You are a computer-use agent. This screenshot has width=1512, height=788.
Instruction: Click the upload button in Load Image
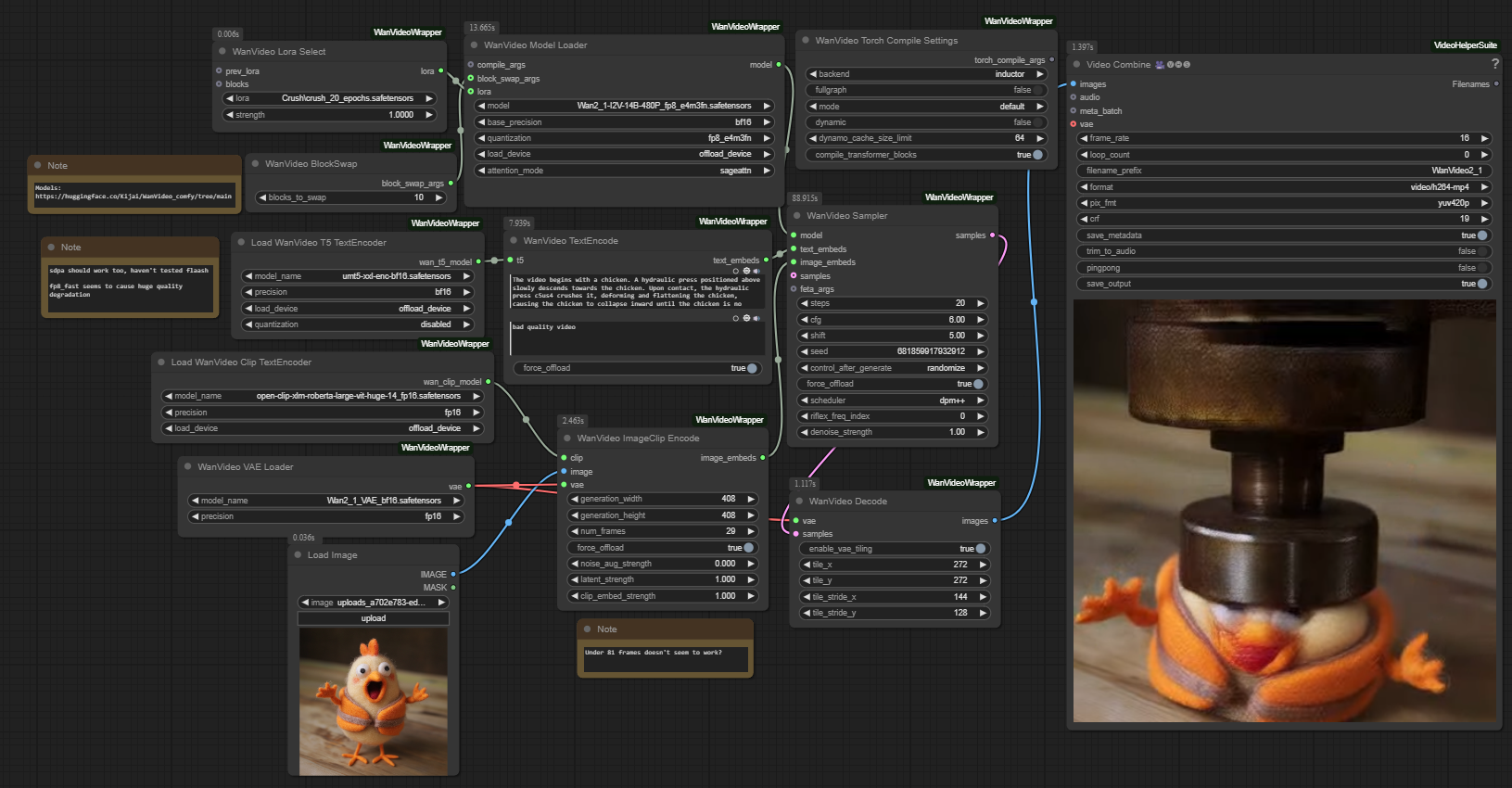(x=374, y=618)
